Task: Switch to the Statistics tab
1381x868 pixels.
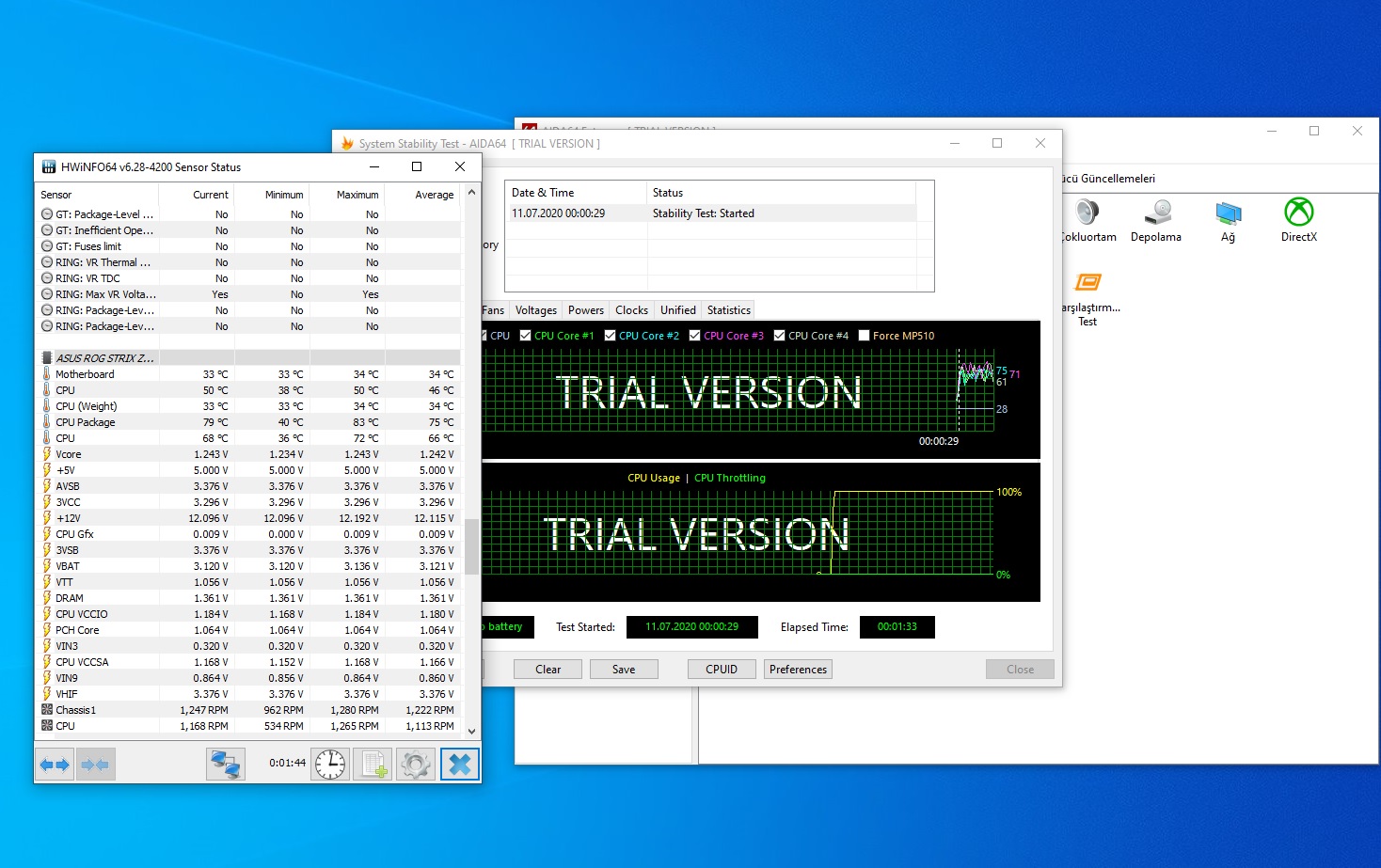Action: [729, 309]
